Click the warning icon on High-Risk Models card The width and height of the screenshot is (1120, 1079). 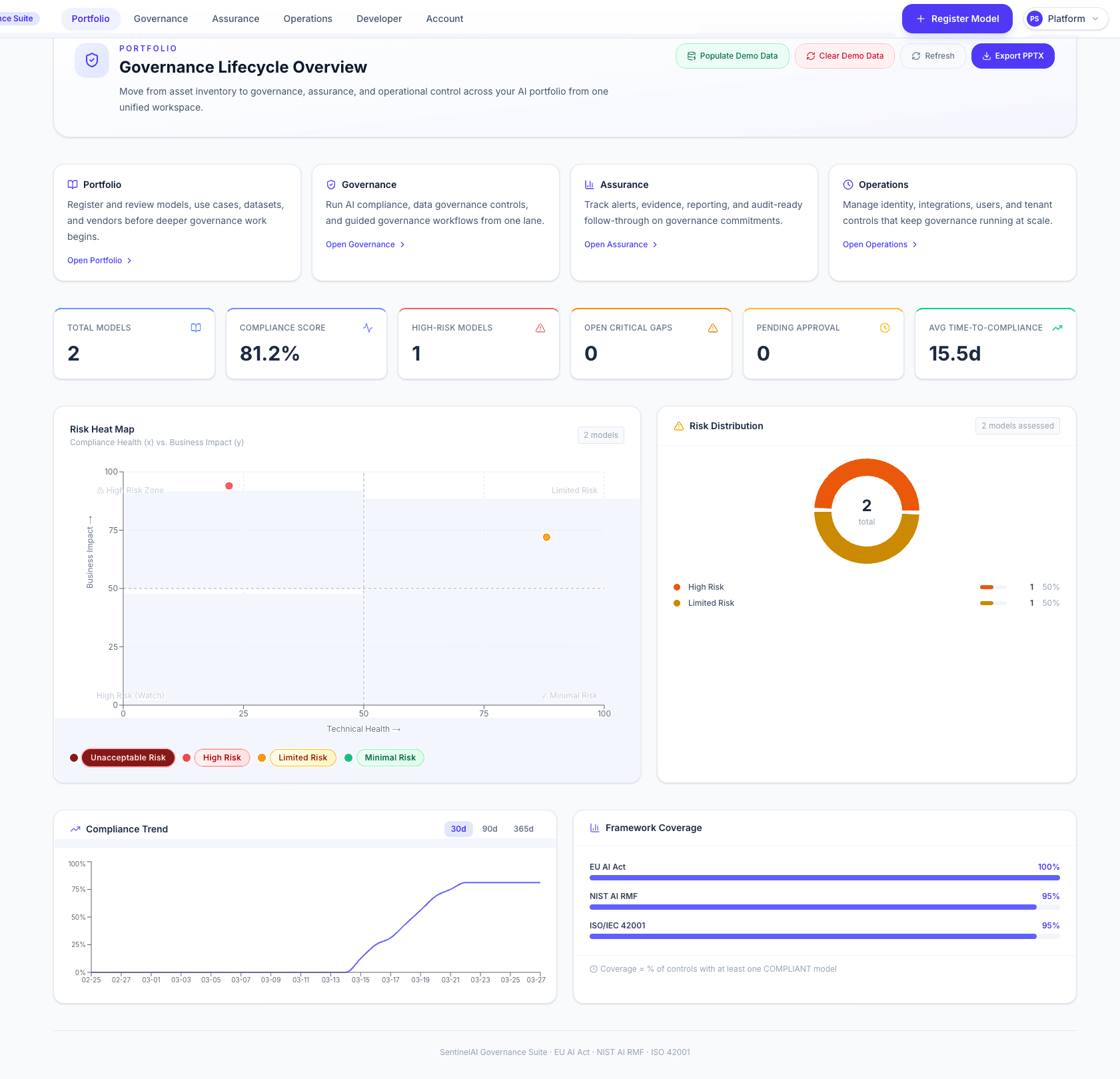coord(540,327)
